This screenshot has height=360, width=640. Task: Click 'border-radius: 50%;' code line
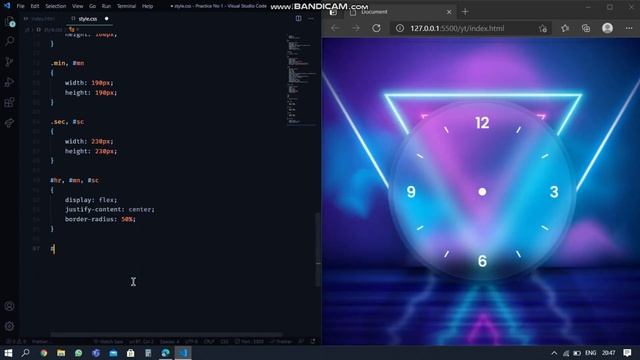click(x=100, y=219)
